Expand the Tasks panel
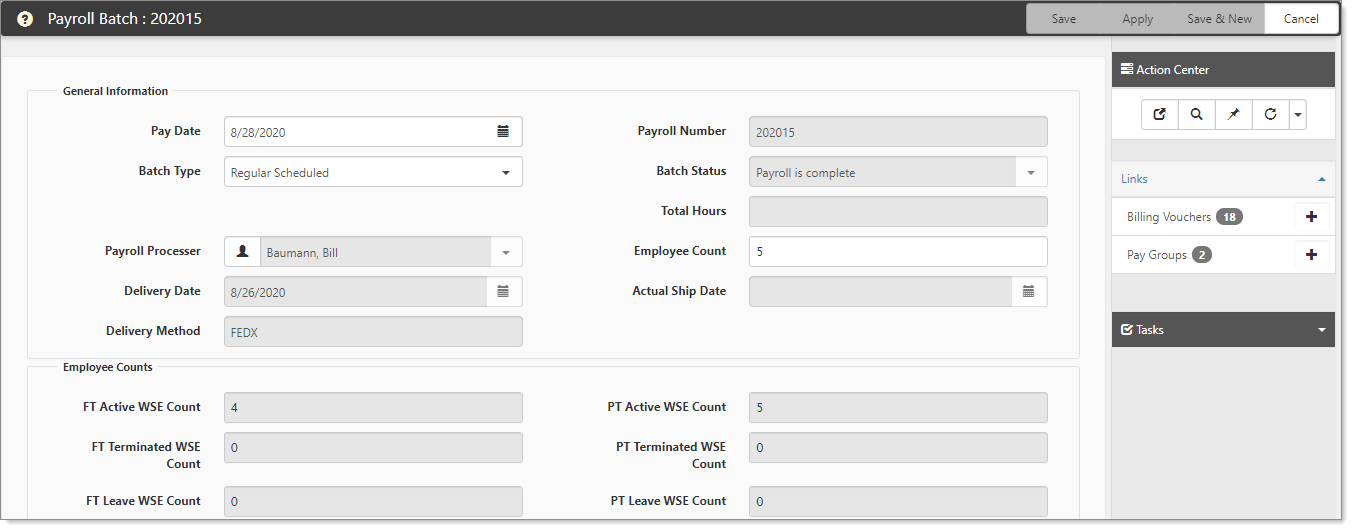 coord(1322,330)
